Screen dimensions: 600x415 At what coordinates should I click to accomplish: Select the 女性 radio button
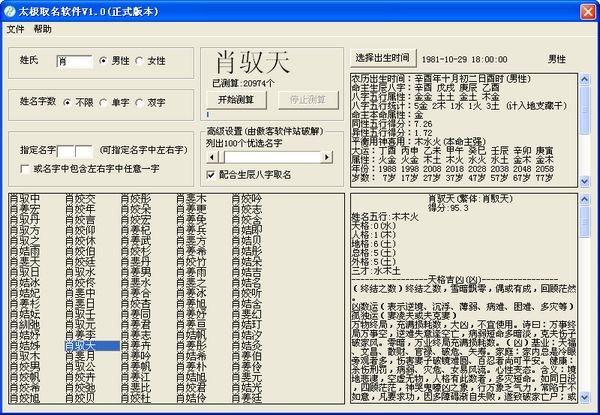coord(139,60)
